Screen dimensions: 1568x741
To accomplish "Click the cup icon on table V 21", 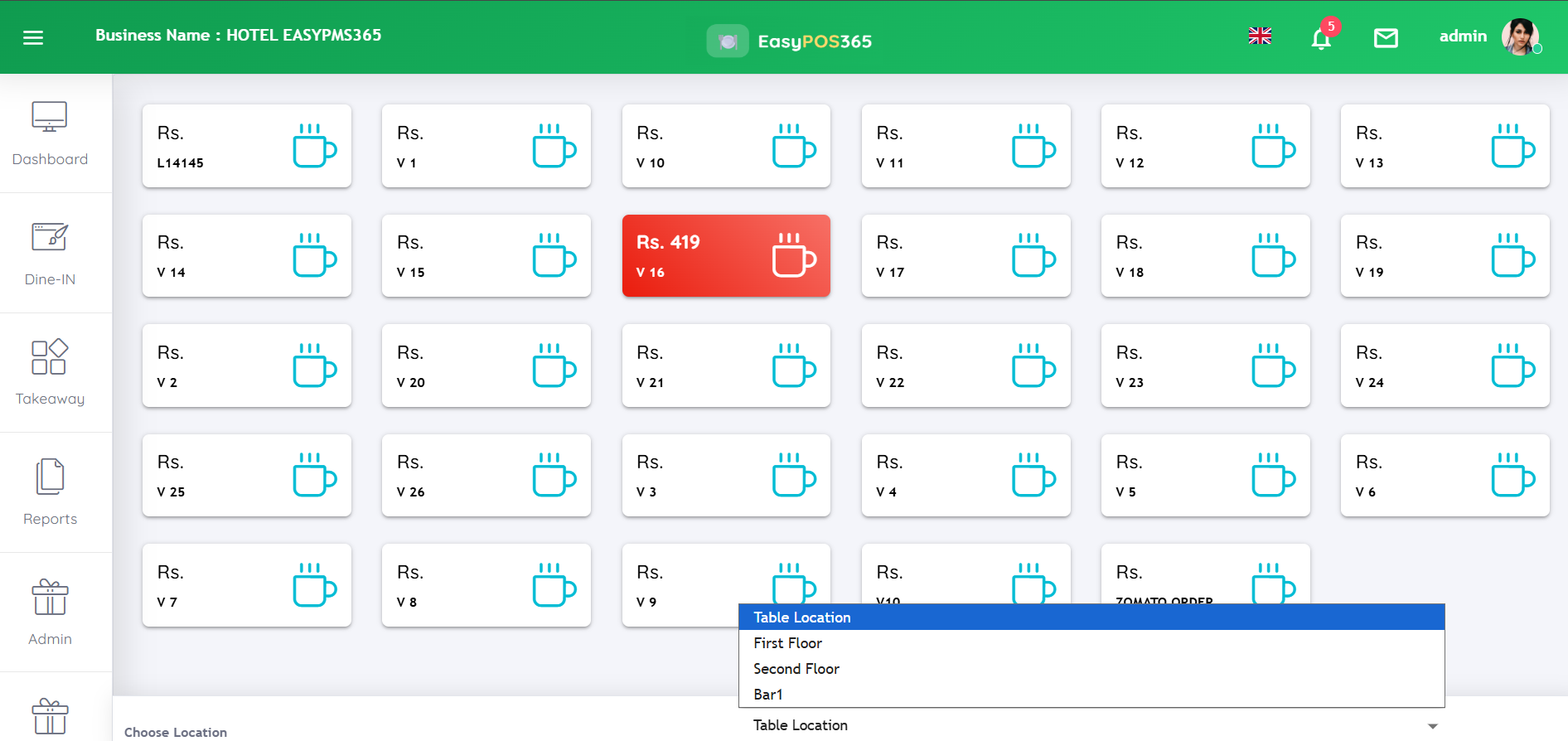I will pos(794,366).
